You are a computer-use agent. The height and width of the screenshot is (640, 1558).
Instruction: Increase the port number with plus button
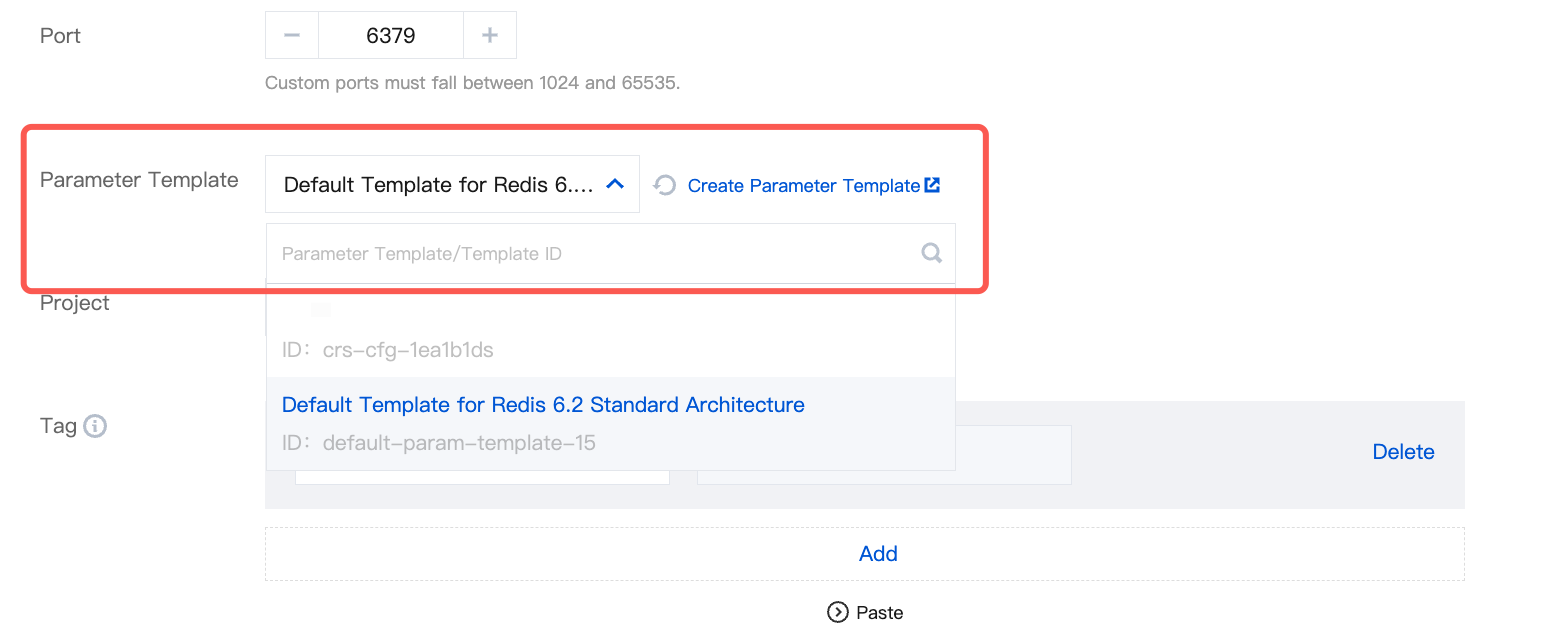490,36
